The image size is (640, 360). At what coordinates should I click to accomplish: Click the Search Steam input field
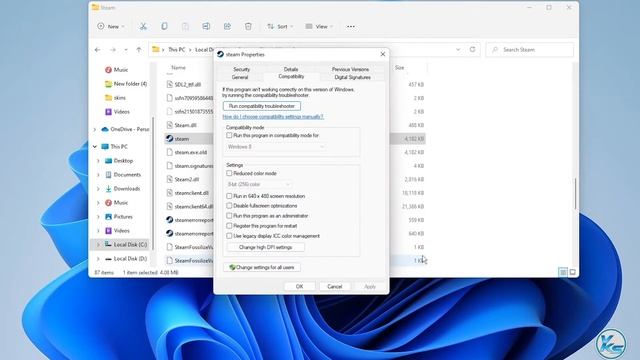click(x=529, y=50)
